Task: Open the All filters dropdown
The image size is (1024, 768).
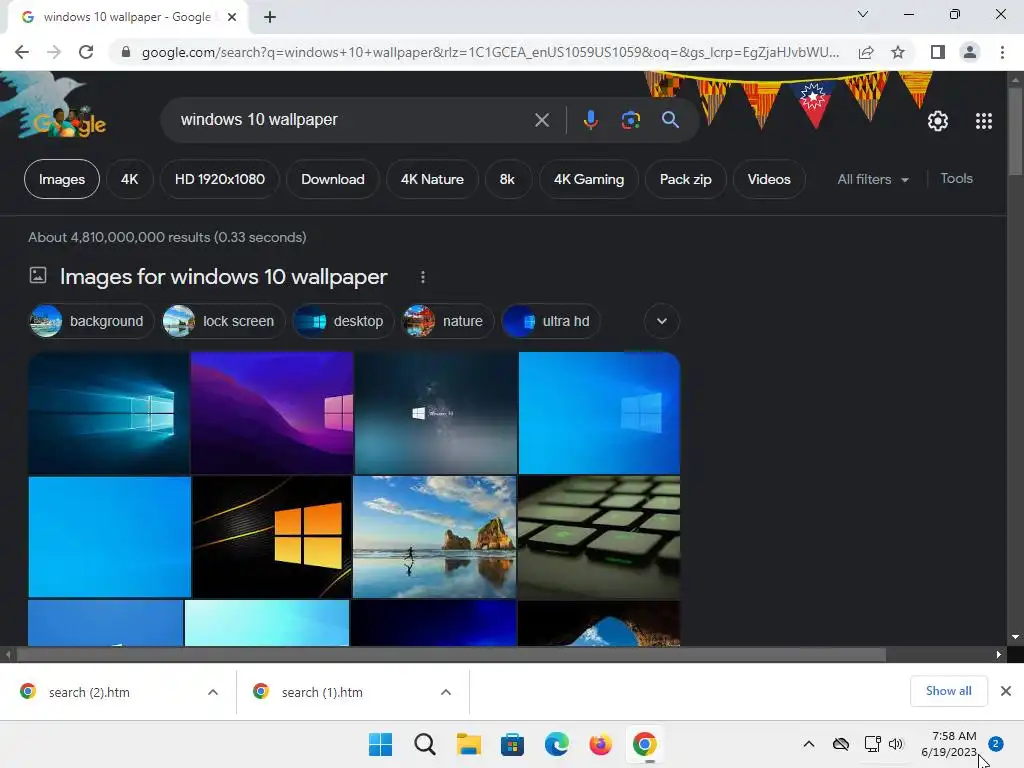Action: pos(872,180)
